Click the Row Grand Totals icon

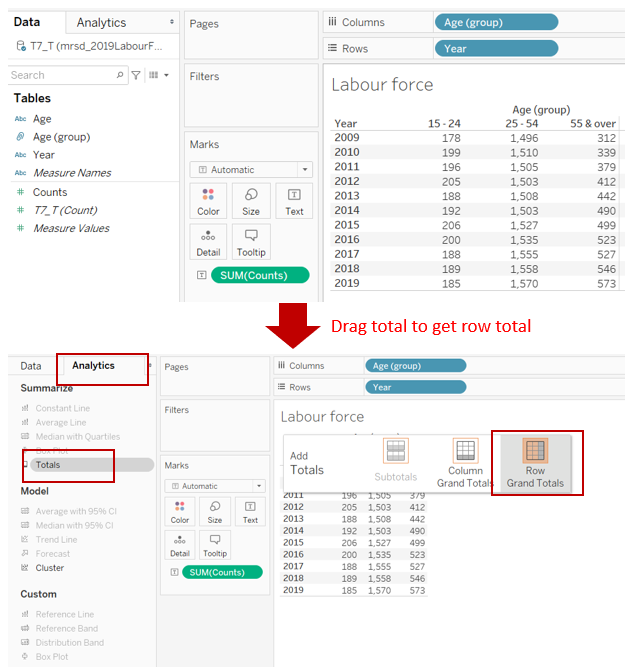[x=535, y=451]
